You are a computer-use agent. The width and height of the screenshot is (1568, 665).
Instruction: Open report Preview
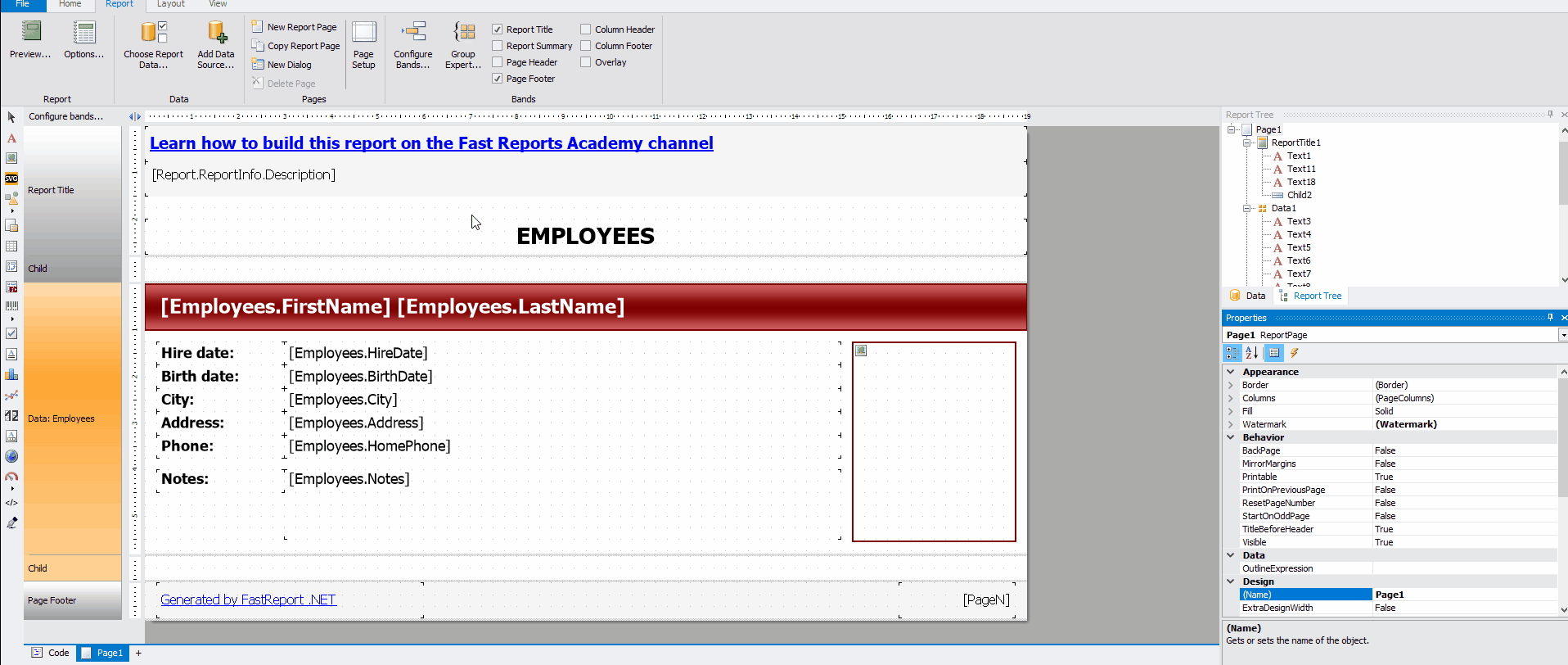[30, 40]
